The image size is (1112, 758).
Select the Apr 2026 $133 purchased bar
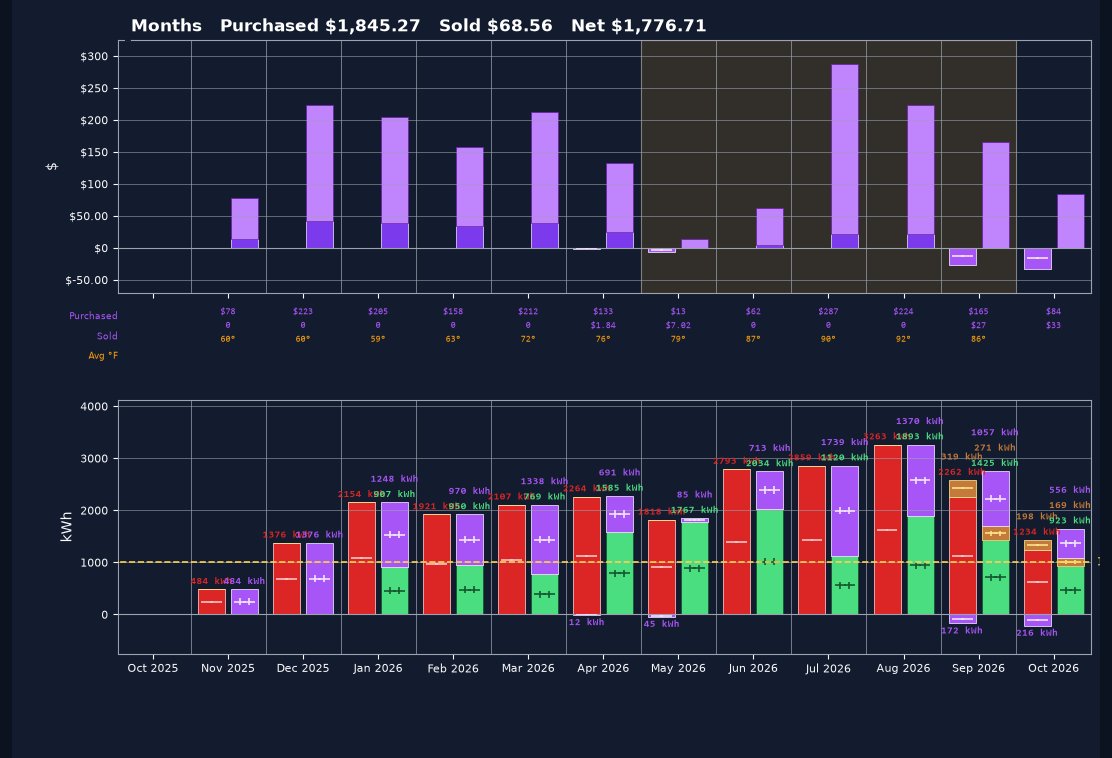(620, 206)
